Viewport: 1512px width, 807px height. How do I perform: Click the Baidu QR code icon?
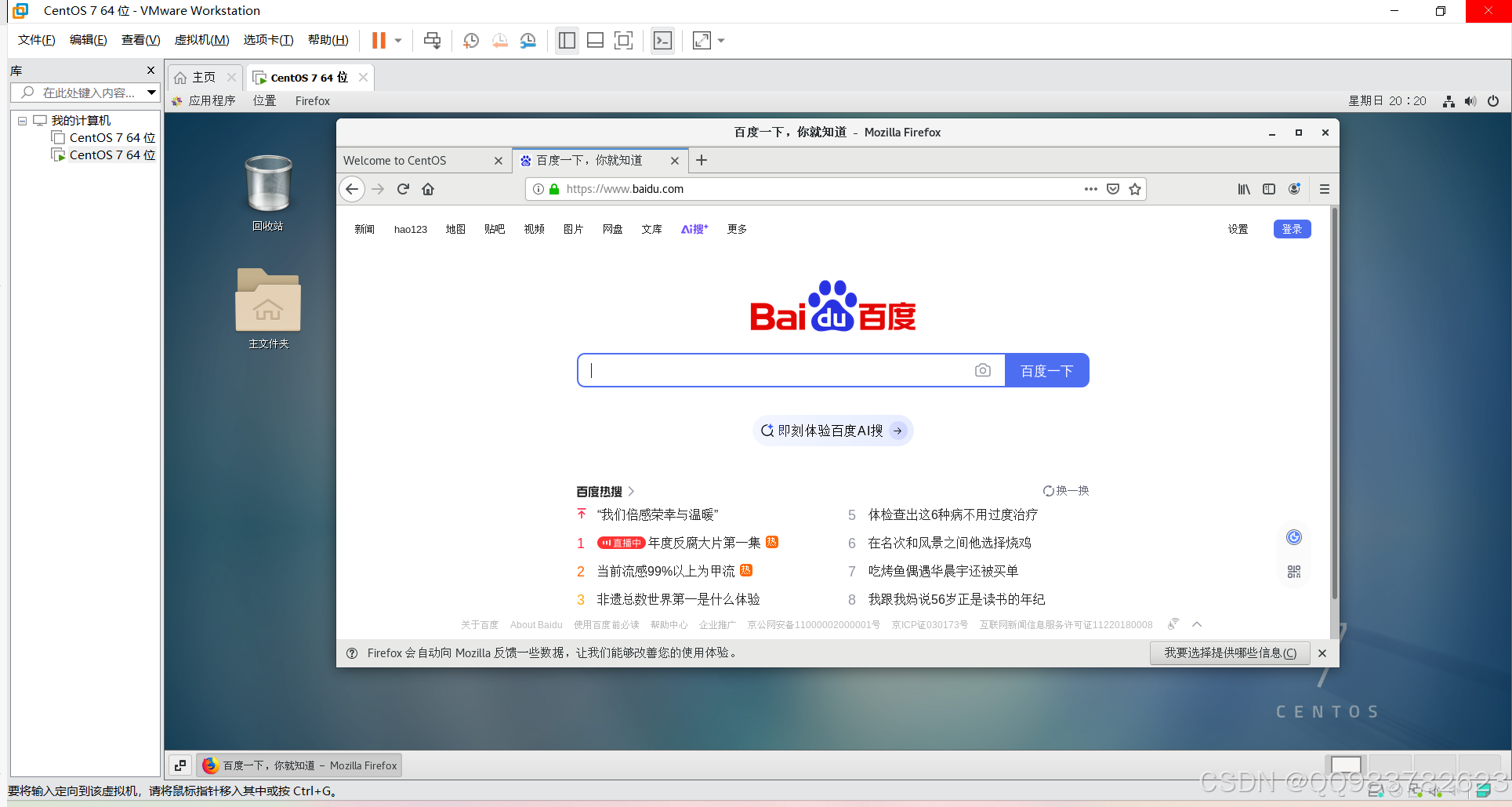(1294, 572)
